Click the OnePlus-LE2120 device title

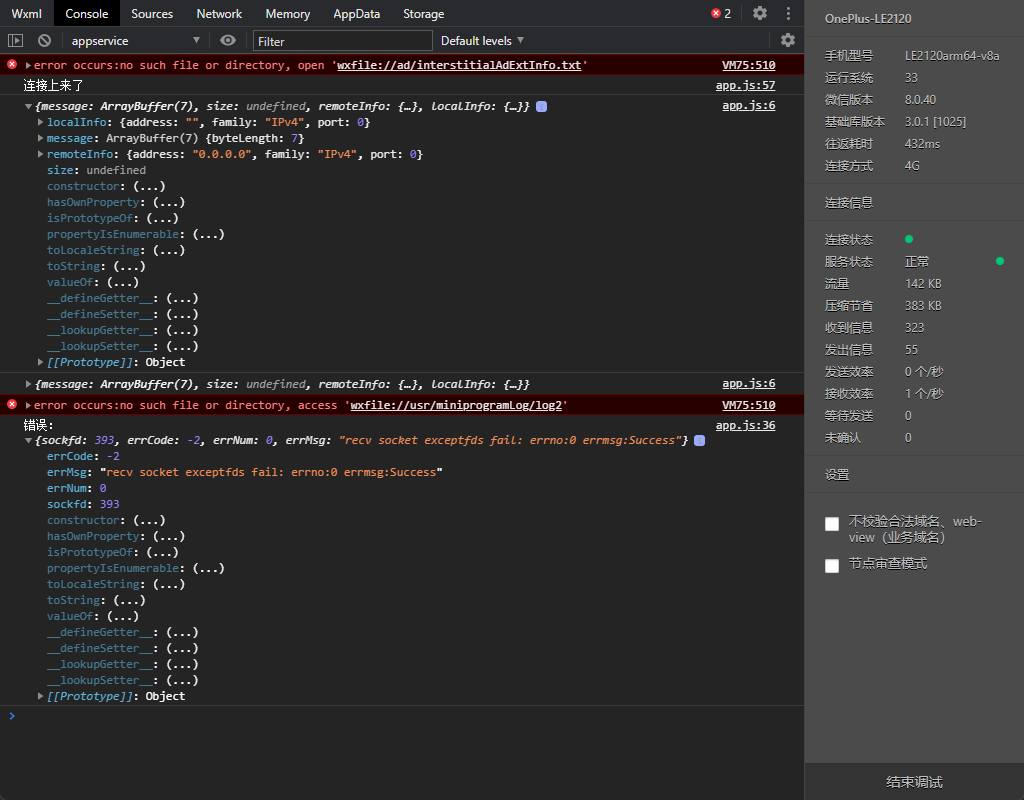[x=868, y=18]
